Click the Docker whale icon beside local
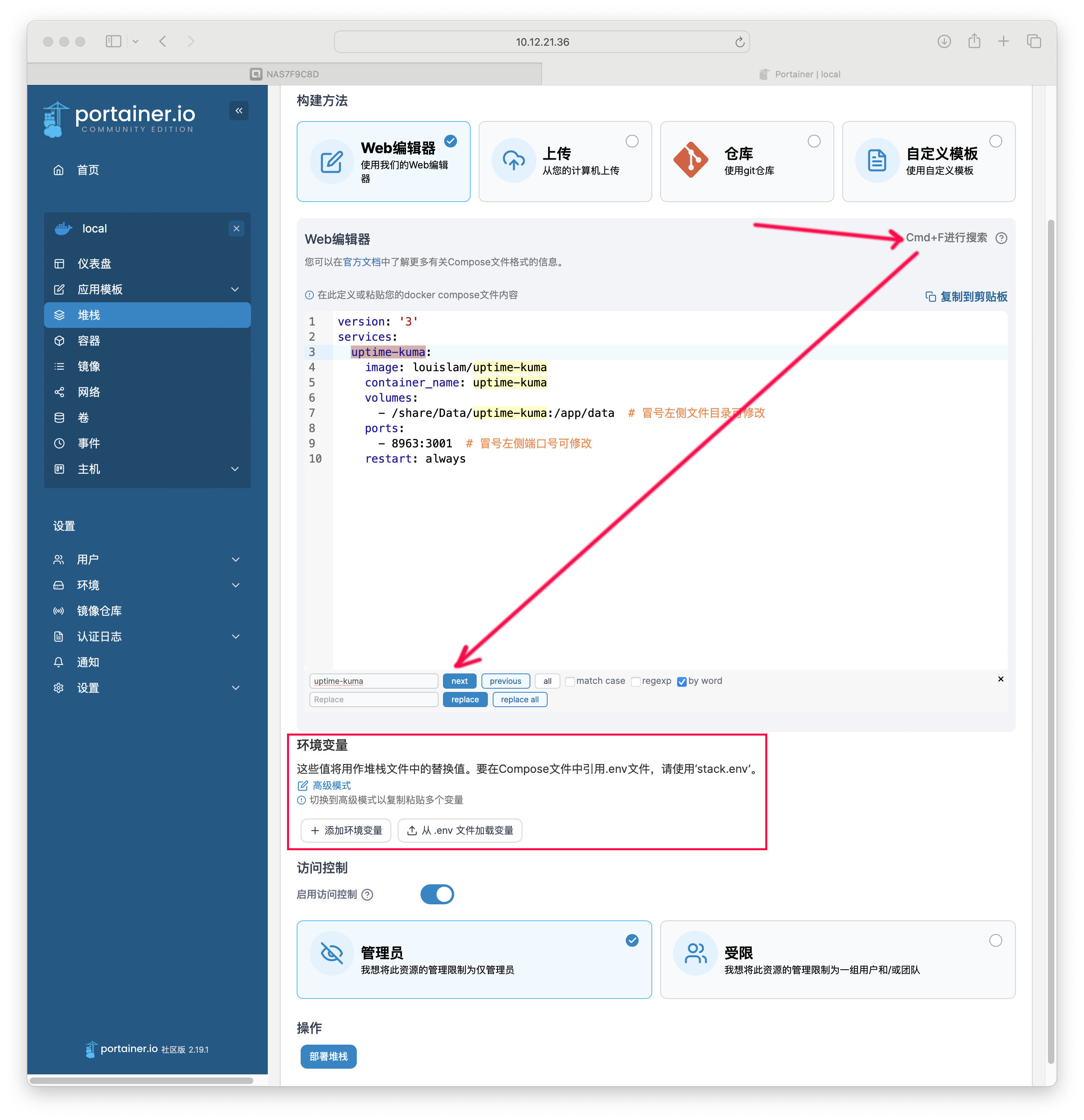This screenshot has height=1120, width=1084. point(63,228)
